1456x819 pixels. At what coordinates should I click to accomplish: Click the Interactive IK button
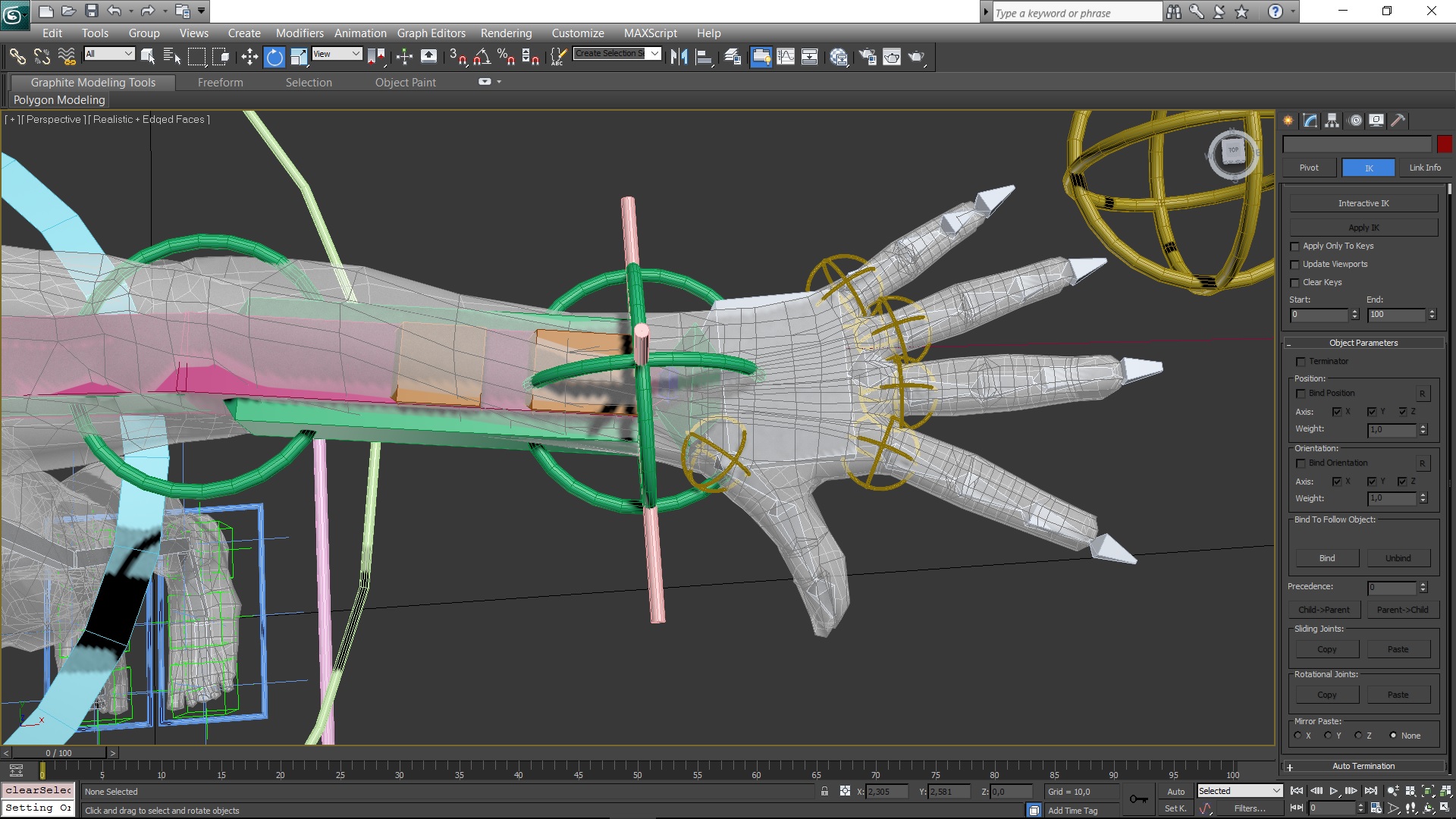pyautogui.click(x=1363, y=203)
